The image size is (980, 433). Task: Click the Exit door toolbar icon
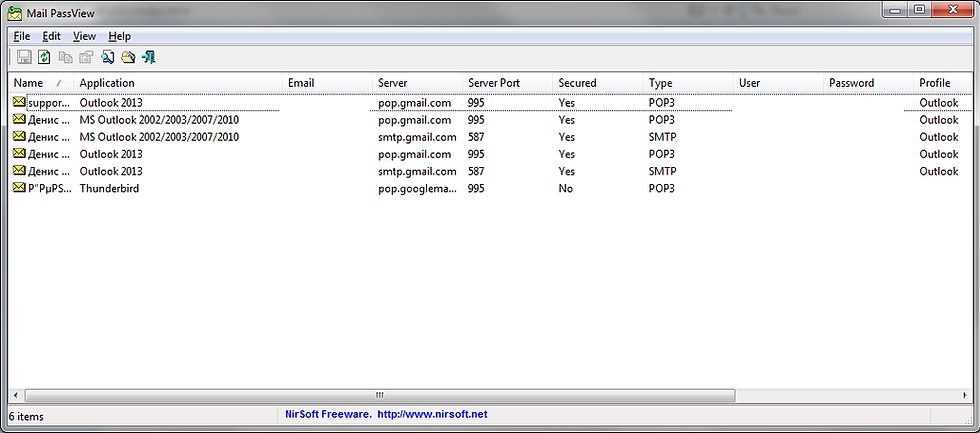(x=149, y=57)
